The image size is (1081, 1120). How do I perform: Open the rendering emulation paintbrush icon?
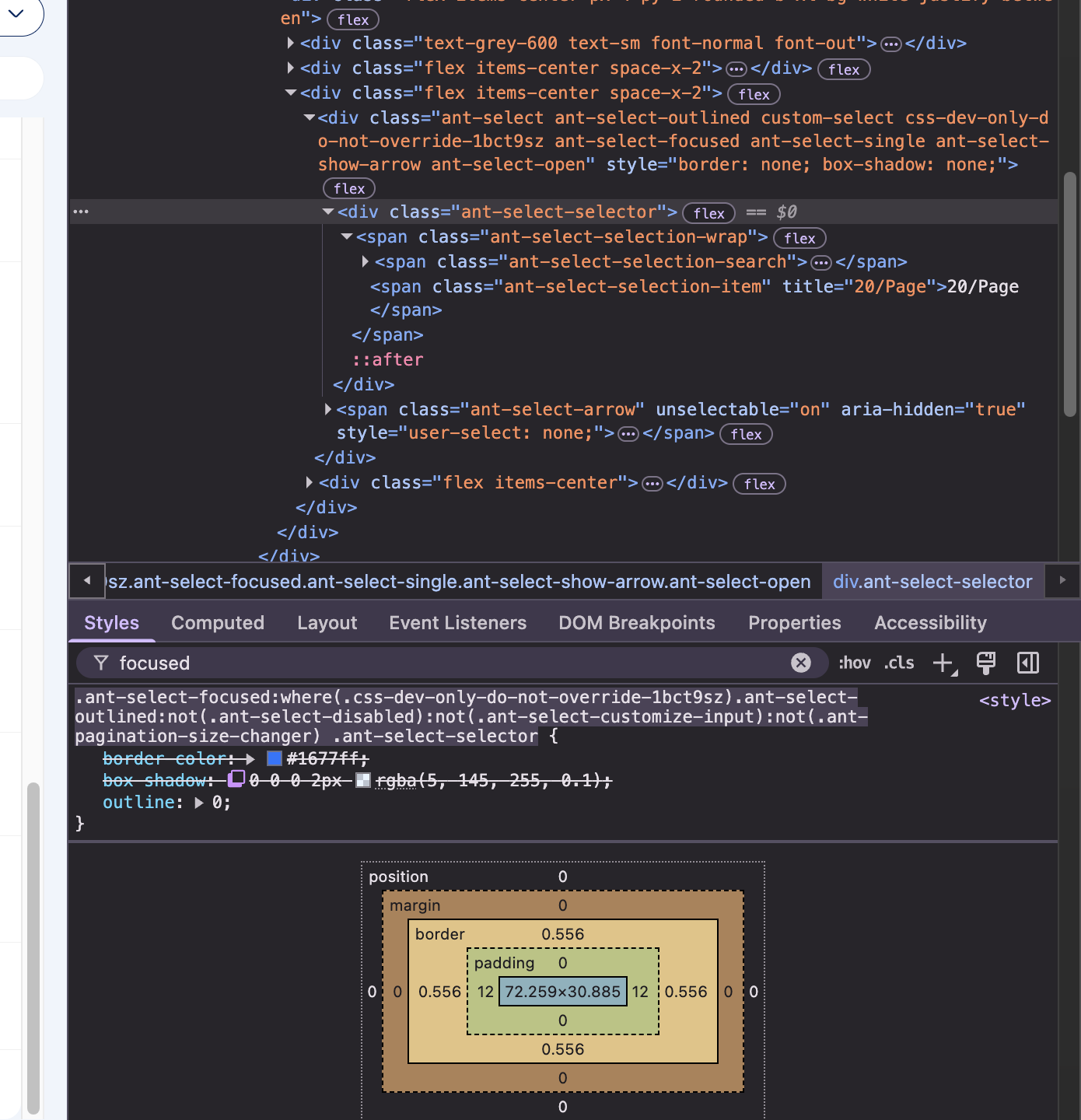click(985, 663)
